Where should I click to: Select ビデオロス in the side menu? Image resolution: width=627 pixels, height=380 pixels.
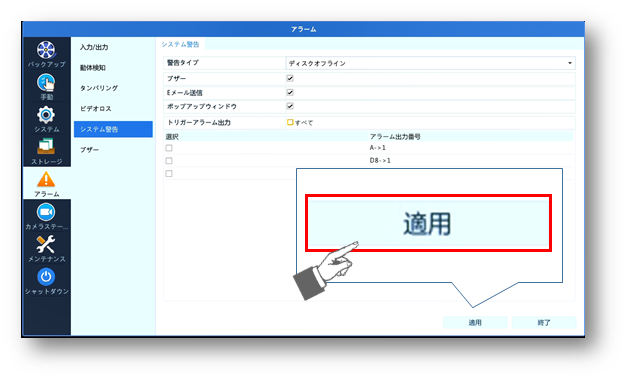click(96, 109)
